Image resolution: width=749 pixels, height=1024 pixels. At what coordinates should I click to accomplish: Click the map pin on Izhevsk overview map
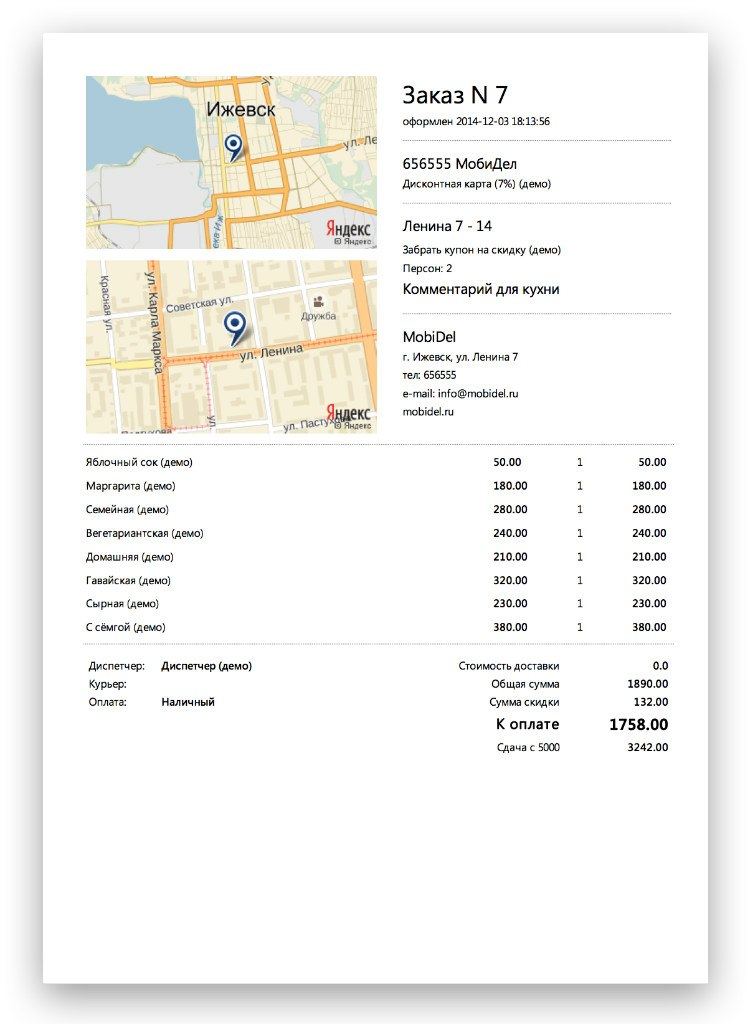pyautogui.click(x=233, y=148)
